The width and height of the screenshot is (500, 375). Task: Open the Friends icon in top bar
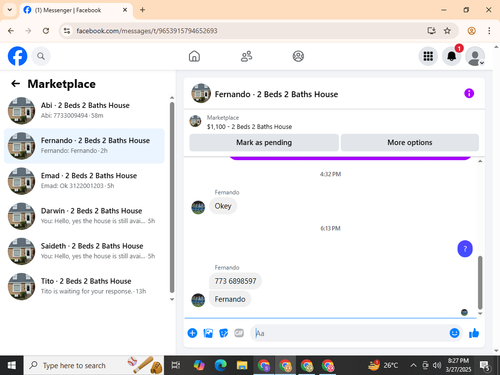point(246,56)
